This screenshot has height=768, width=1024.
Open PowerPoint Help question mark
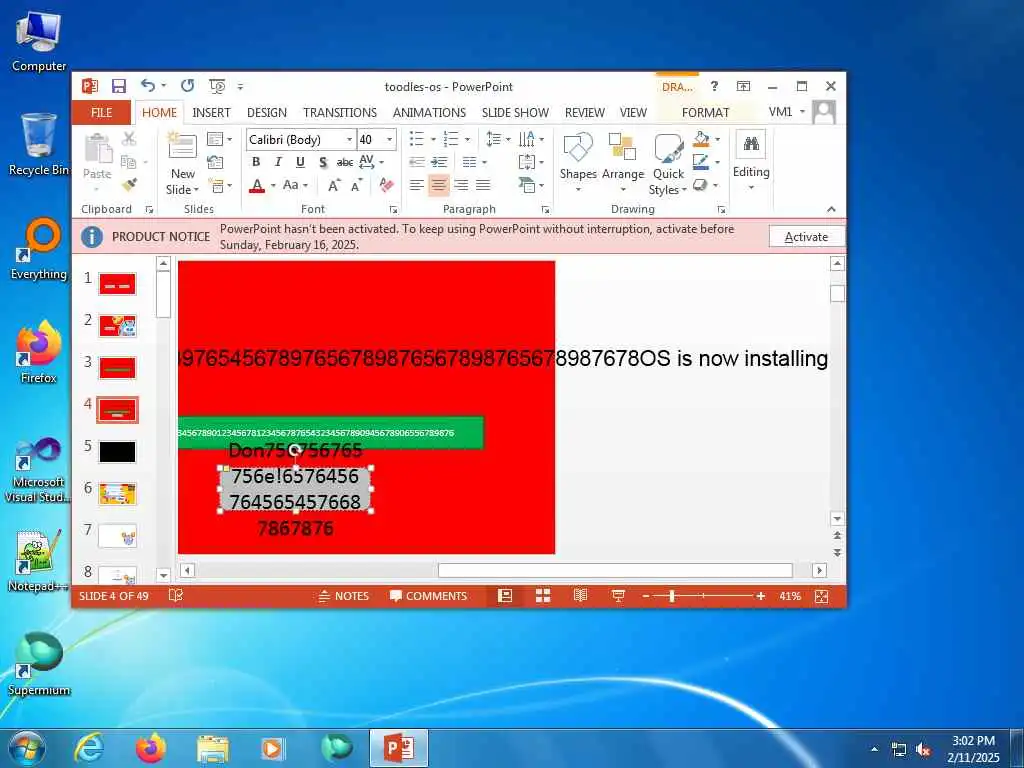tap(714, 86)
